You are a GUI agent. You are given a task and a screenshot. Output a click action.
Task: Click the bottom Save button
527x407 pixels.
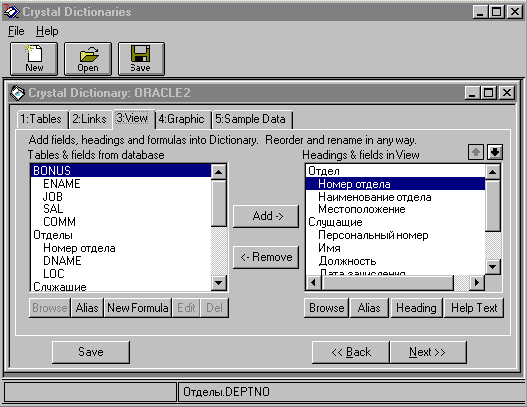pyautogui.click(x=91, y=352)
